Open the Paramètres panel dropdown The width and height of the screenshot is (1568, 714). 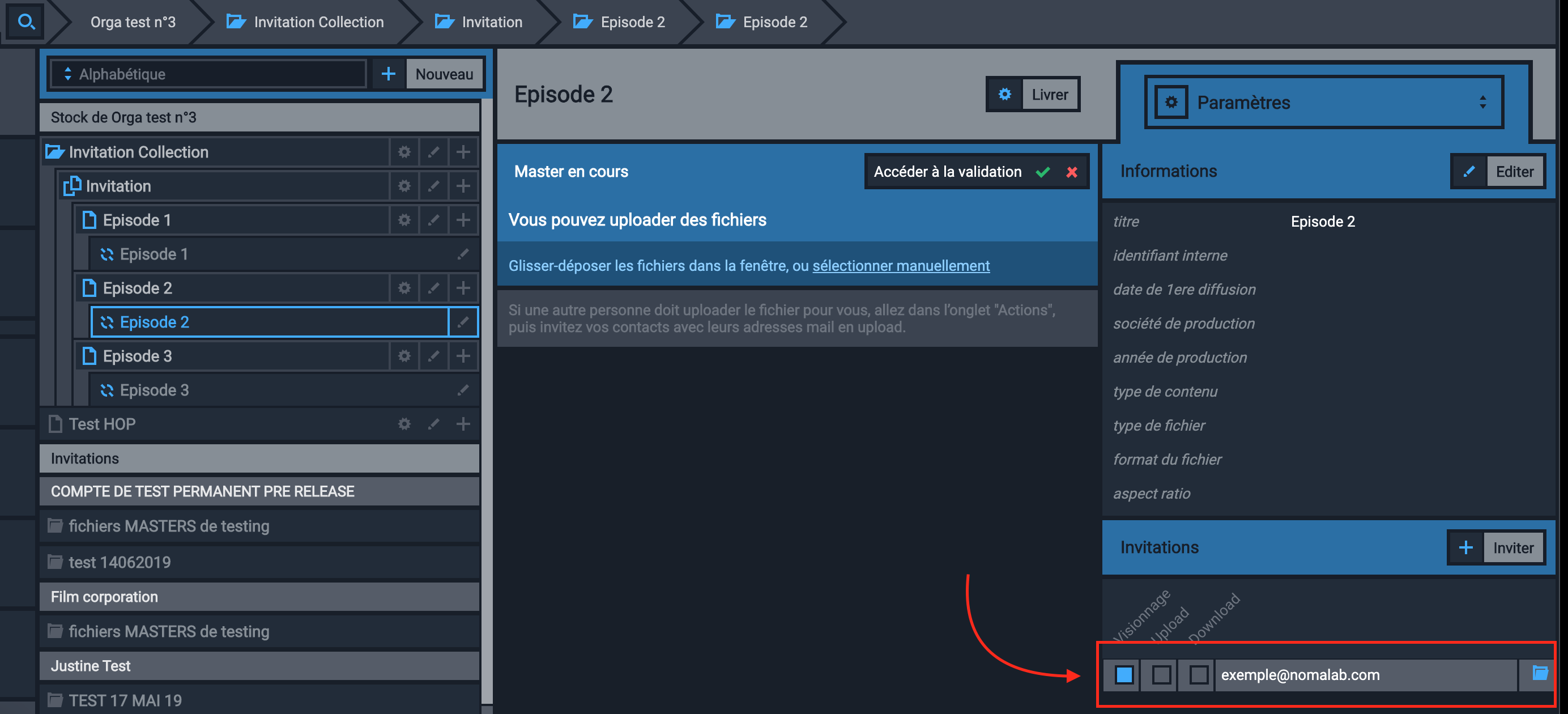tap(1324, 102)
